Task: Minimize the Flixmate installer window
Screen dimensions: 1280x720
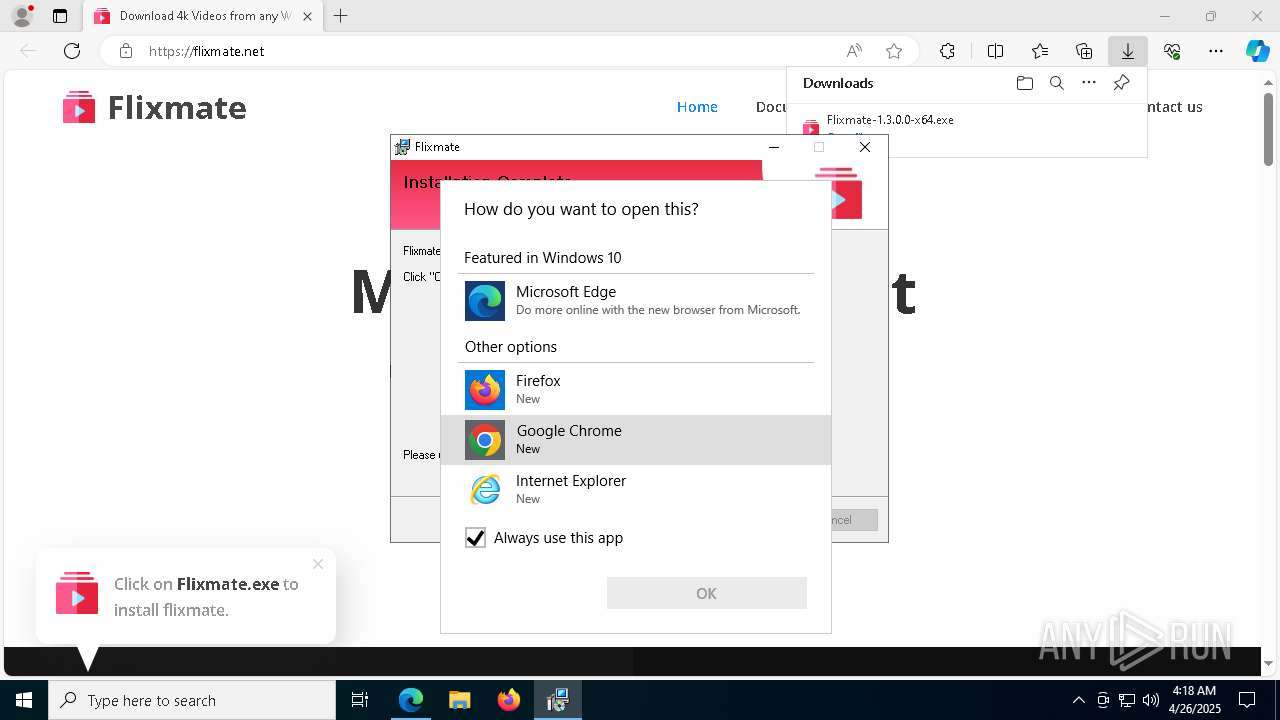Action: [x=773, y=147]
